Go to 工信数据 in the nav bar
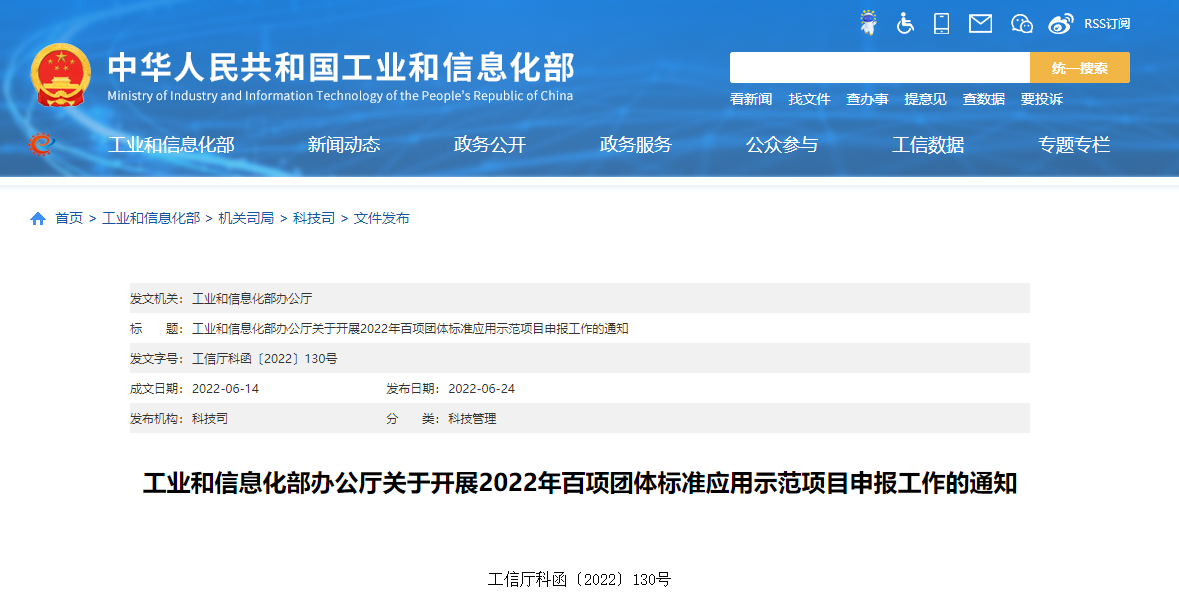Screen dimensions: 1179x608 [x=928, y=145]
